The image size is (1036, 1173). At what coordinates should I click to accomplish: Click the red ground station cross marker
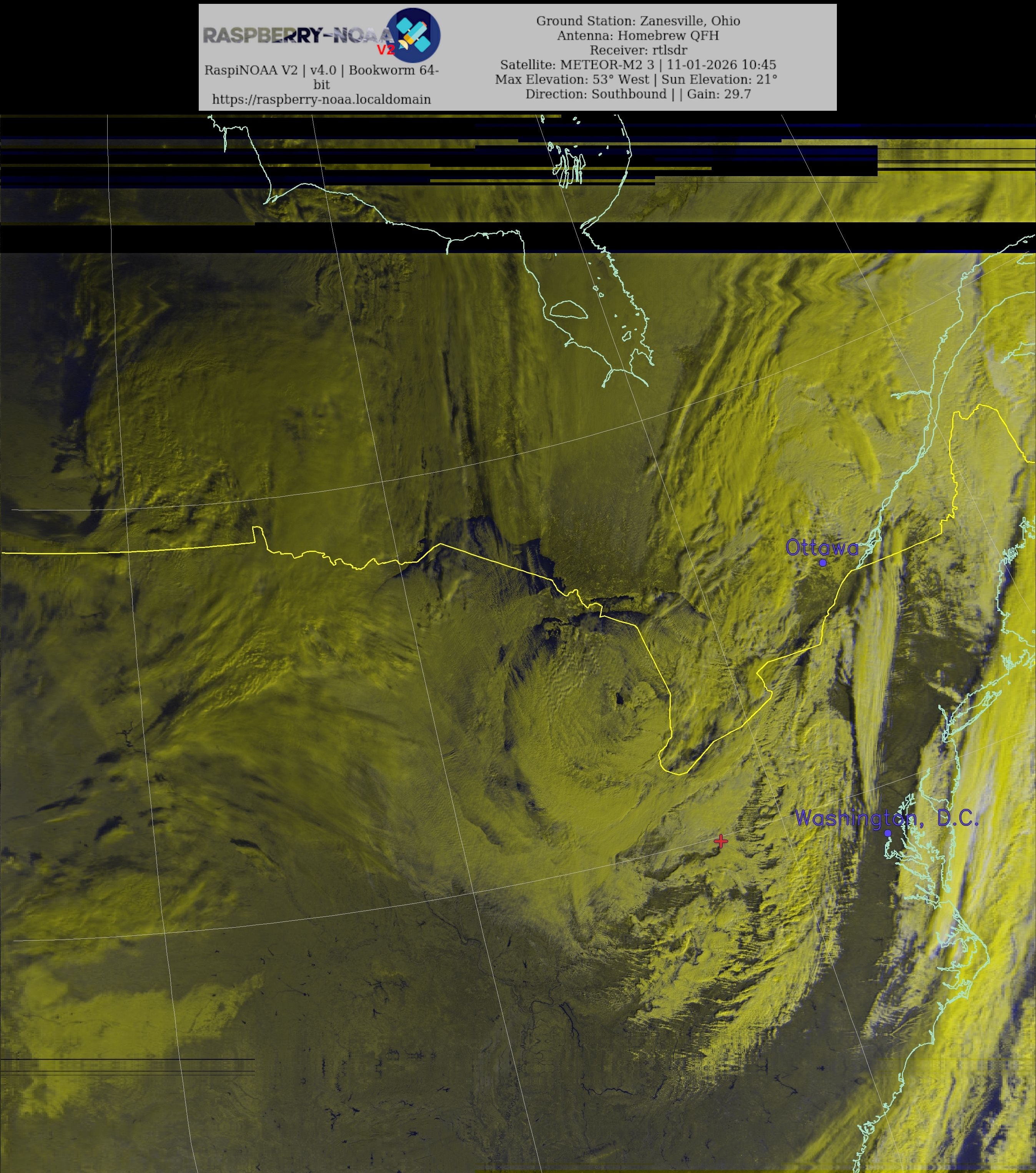(721, 841)
